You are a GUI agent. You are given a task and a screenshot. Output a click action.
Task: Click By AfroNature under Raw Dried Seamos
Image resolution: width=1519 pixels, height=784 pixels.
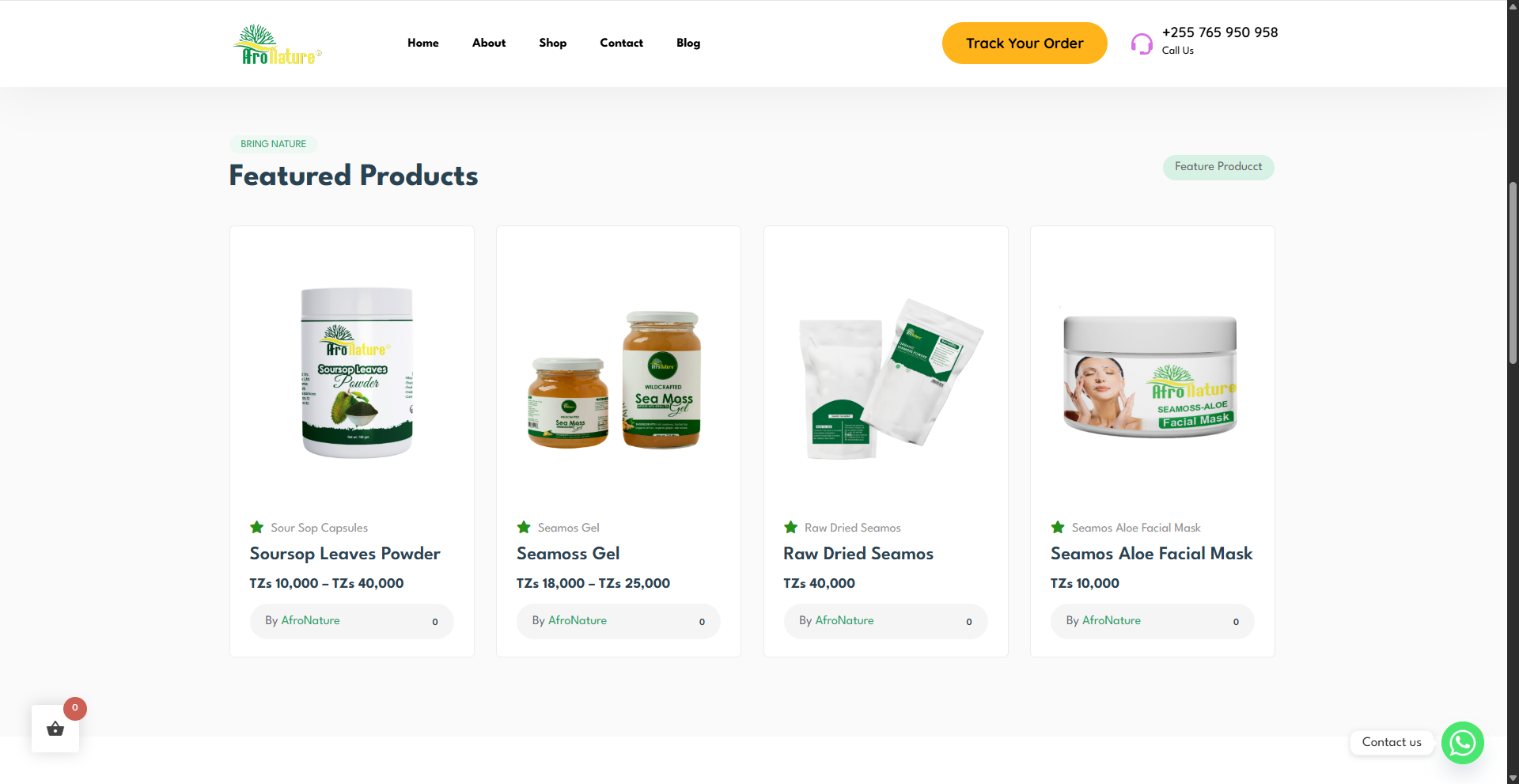click(x=836, y=620)
